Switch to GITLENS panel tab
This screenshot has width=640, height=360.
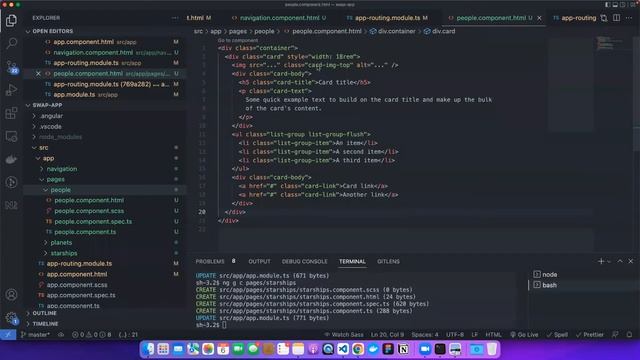point(388,261)
